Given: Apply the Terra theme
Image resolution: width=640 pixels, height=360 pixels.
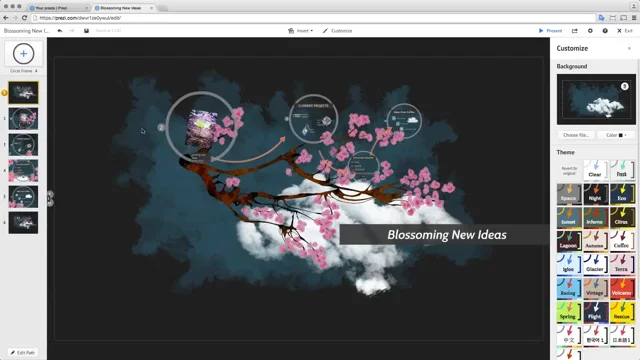Looking at the screenshot, I should coord(622,265).
